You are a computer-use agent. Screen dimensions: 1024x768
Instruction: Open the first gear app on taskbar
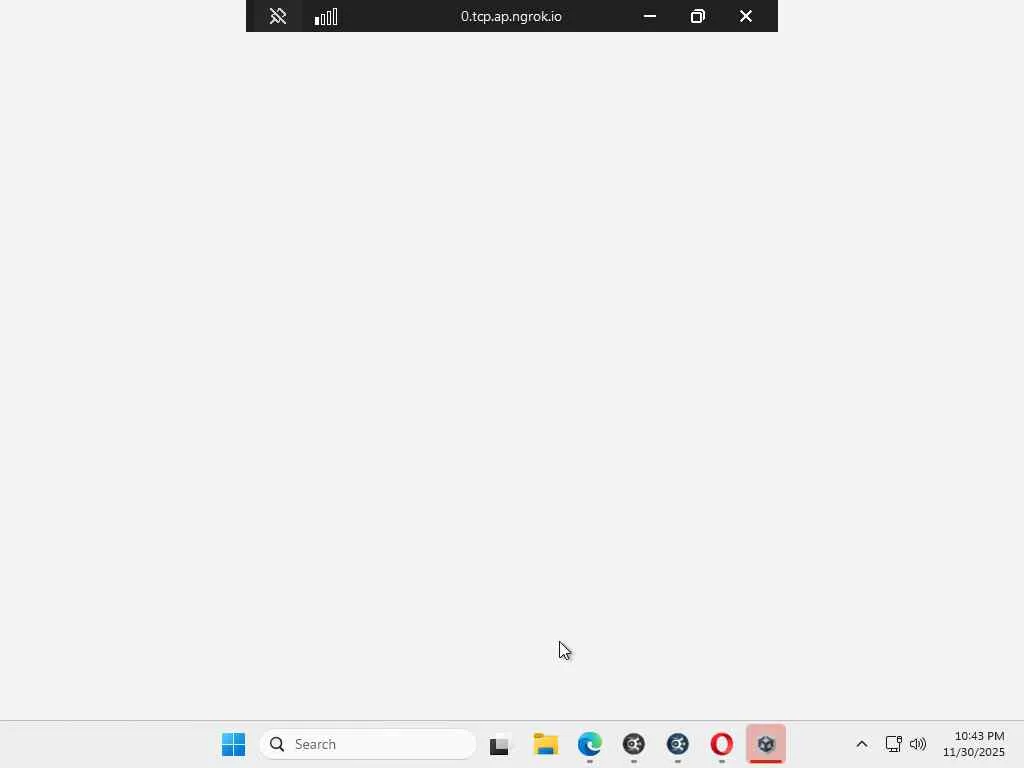click(633, 744)
